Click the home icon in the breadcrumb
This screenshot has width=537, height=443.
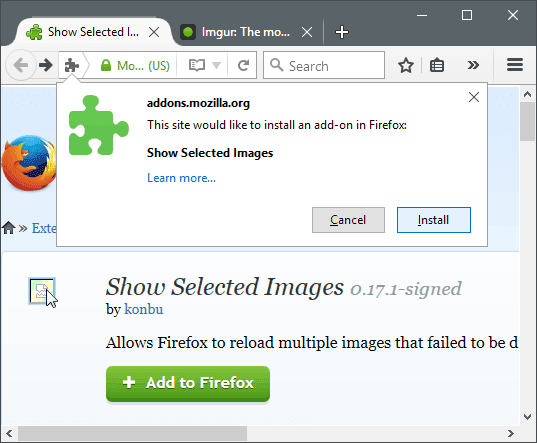pos(9,228)
